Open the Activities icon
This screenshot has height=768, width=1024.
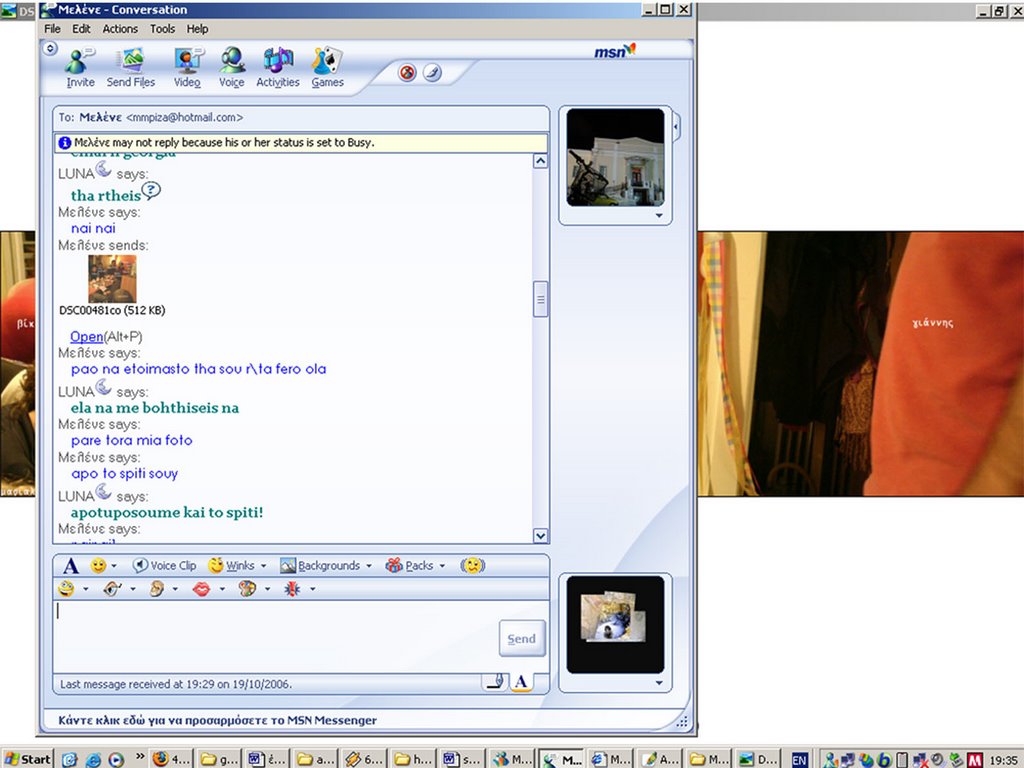(278, 68)
